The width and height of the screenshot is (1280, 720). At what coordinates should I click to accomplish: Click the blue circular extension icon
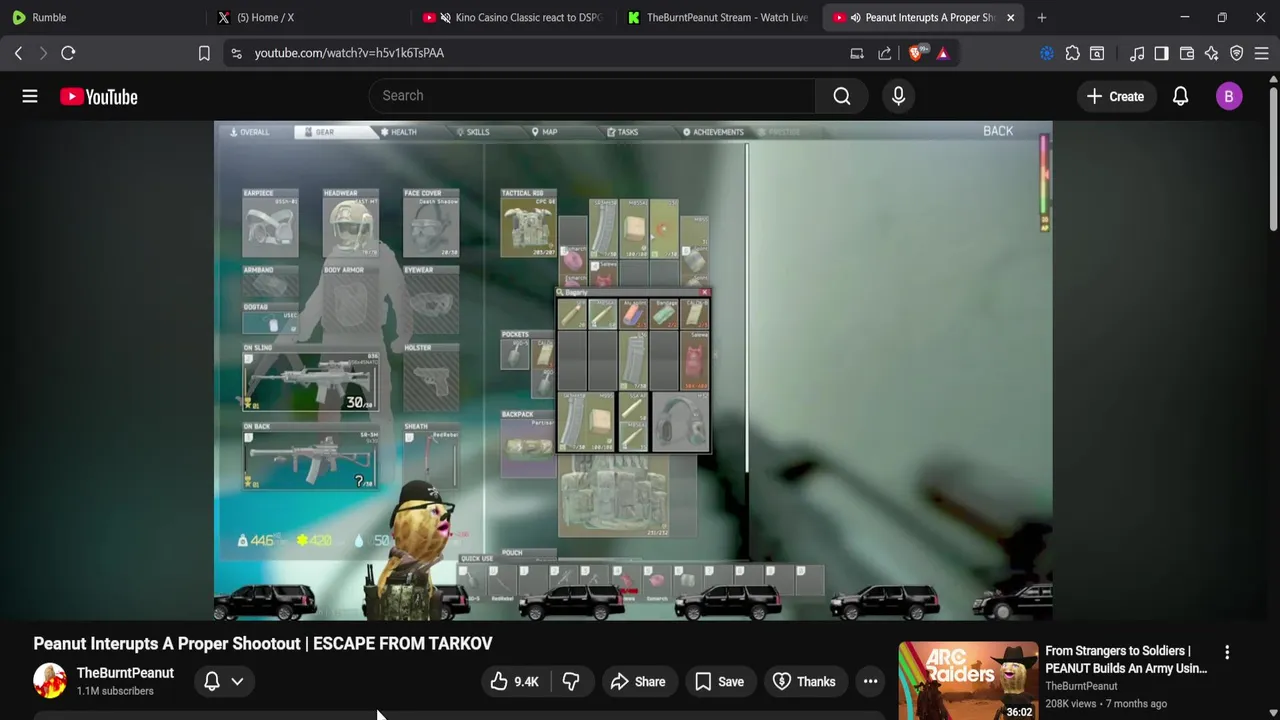coord(1047,53)
